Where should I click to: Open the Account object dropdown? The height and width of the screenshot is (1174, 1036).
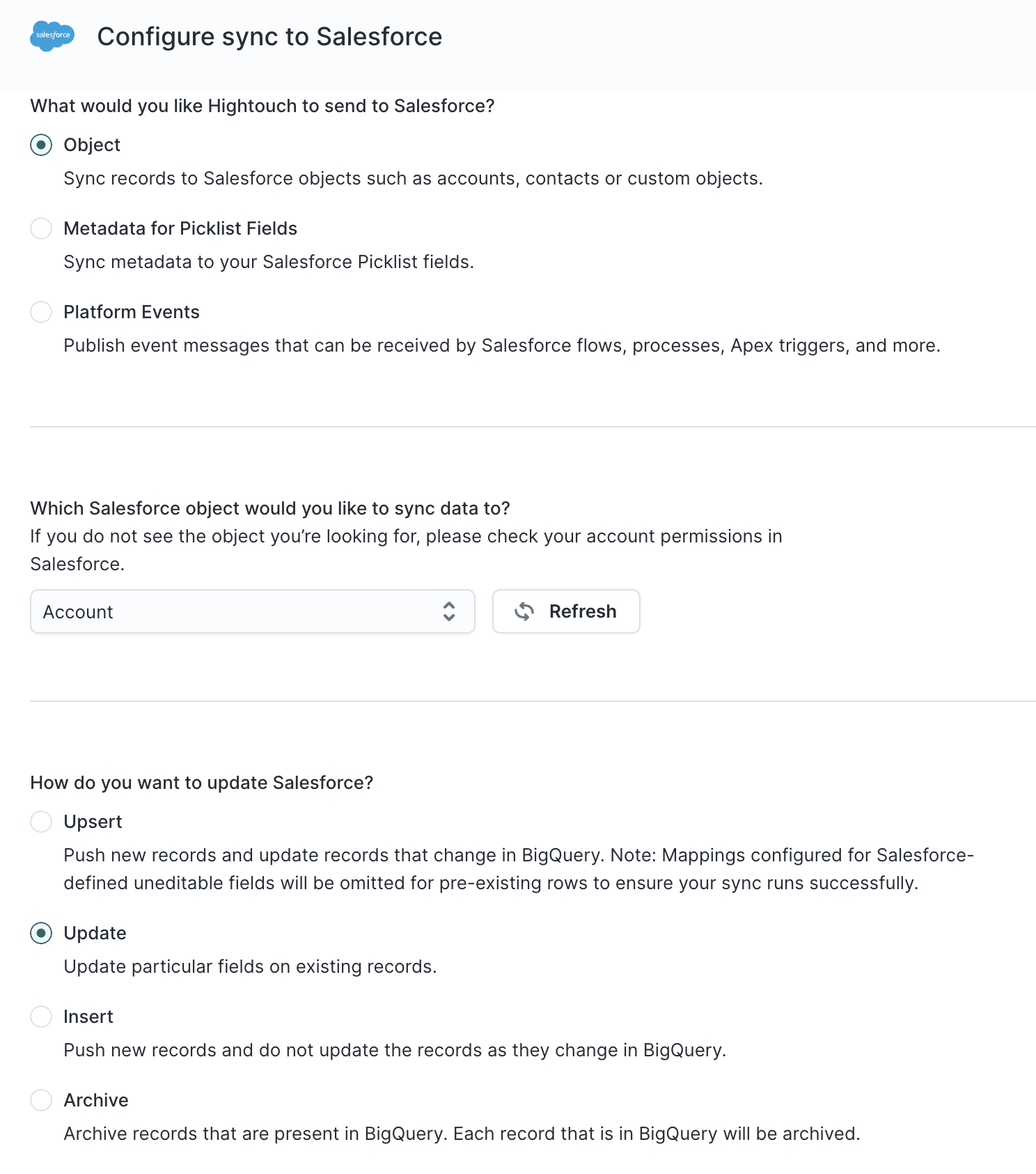(x=253, y=611)
